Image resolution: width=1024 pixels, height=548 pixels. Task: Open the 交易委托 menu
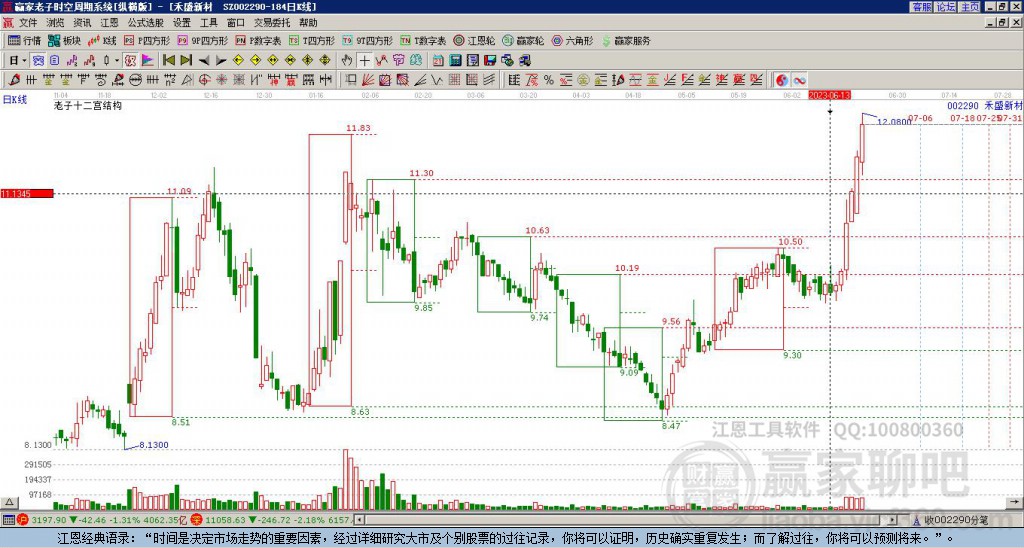[x=272, y=23]
